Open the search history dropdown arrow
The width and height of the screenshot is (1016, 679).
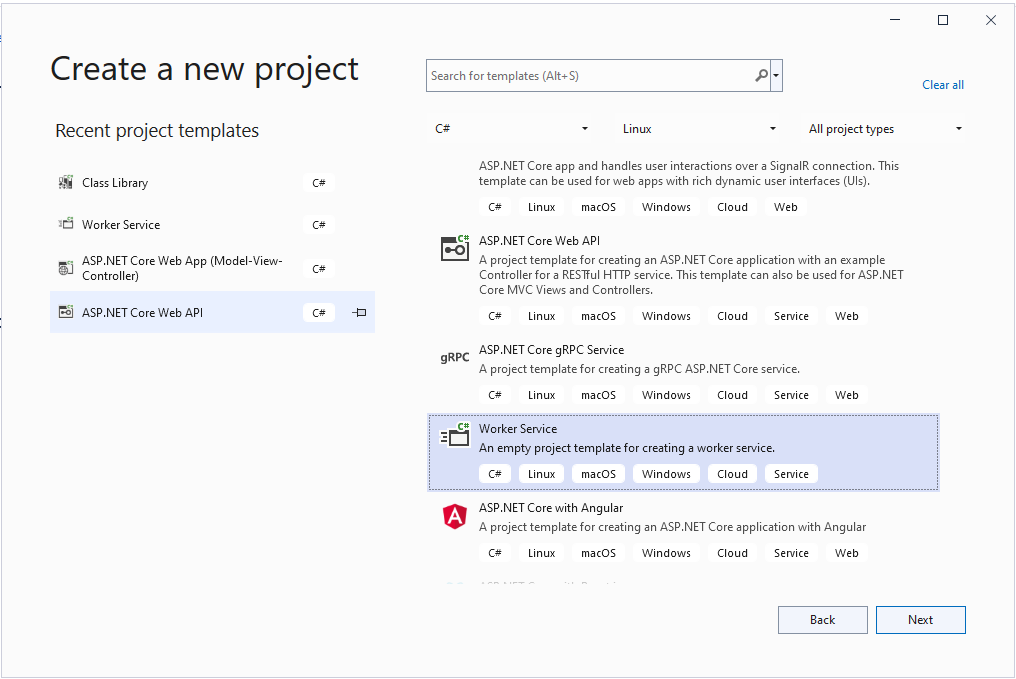pyautogui.click(x=776, y=76)
